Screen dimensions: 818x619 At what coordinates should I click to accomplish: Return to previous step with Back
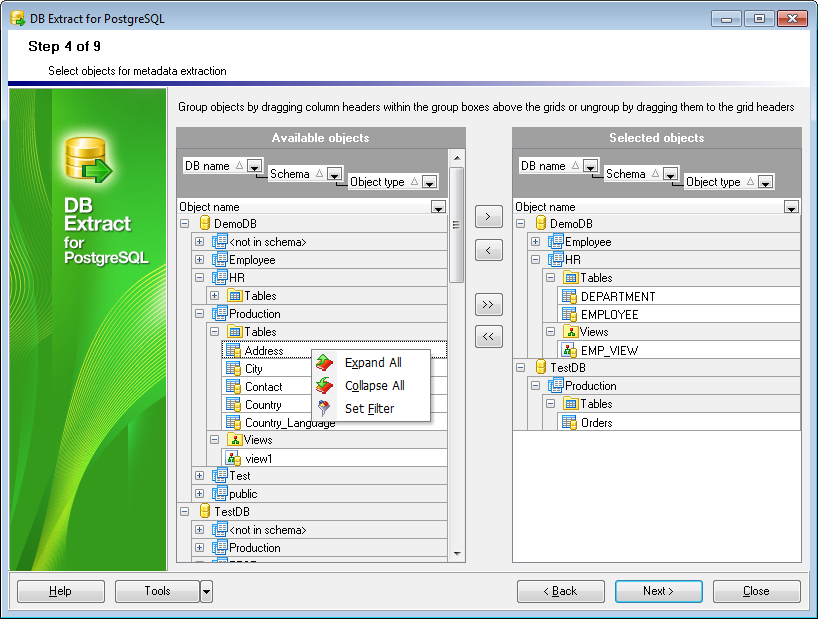click(x=561, y=591)
